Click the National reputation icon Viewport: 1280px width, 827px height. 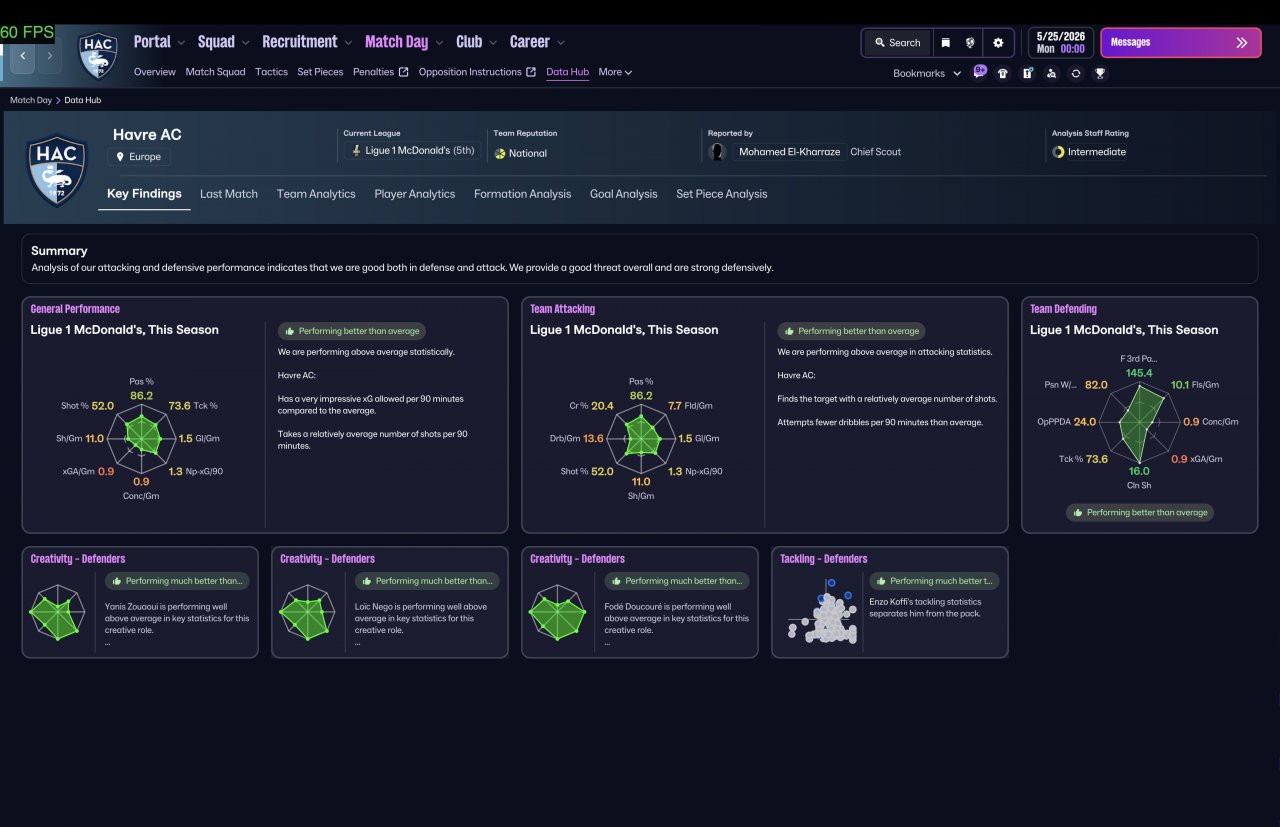click(500, 154)
